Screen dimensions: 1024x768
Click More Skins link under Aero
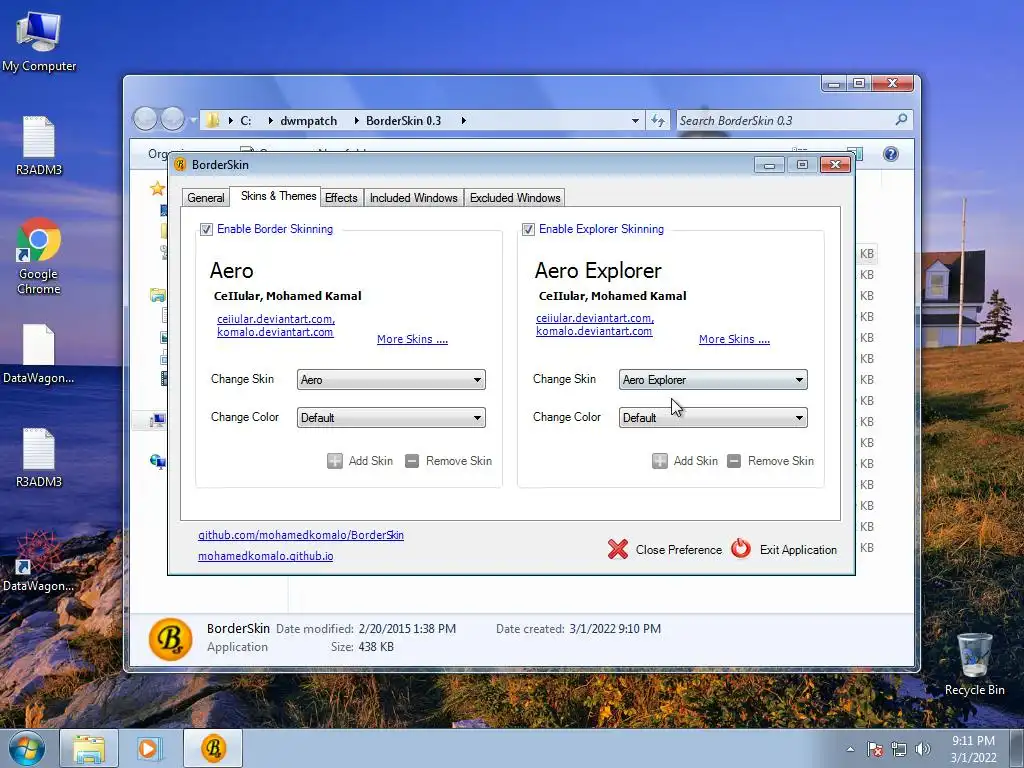[412, 339]
